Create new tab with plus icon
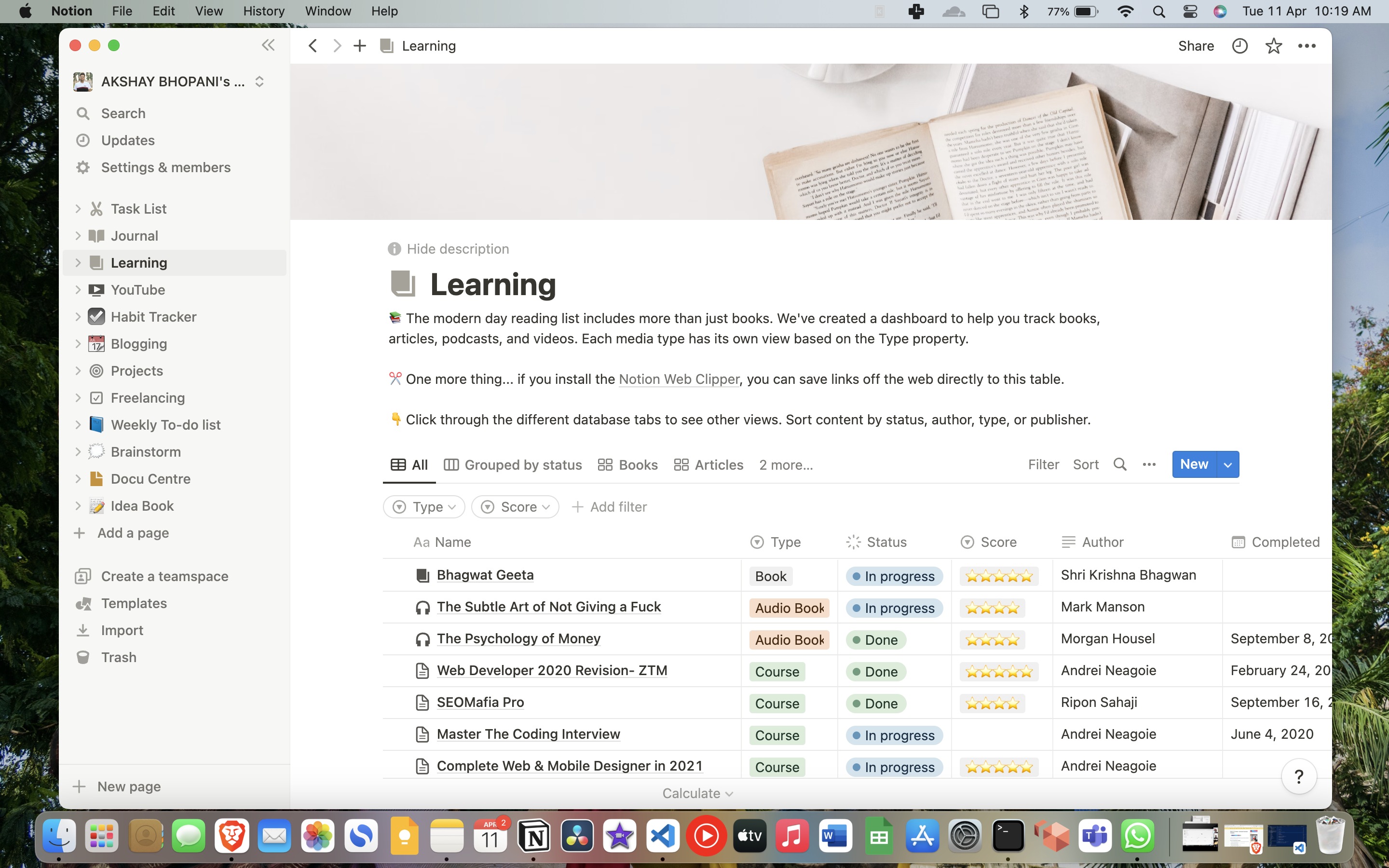The height and width of the screenshot is (868, 1389). click(x=359, y=46)
